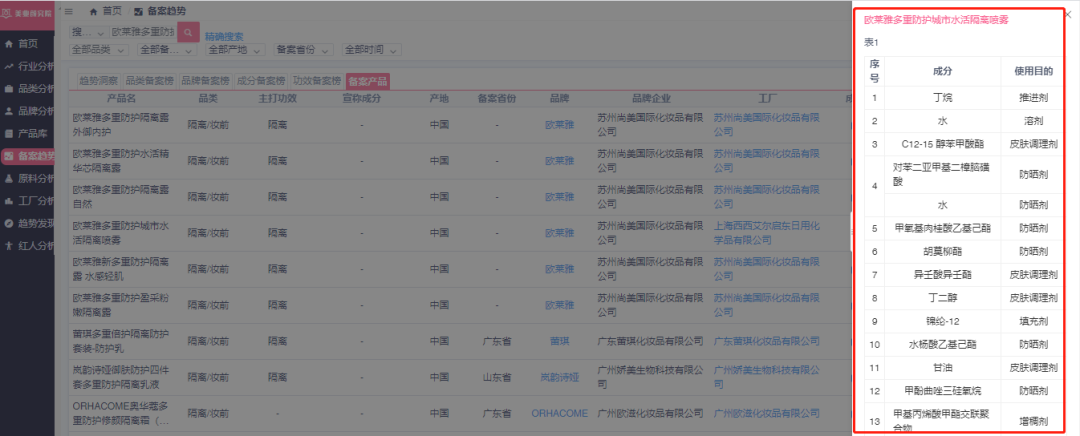Open 原料分析 in the sidebar
This screenshot has width=1080, height=436.
click(34, 178)
